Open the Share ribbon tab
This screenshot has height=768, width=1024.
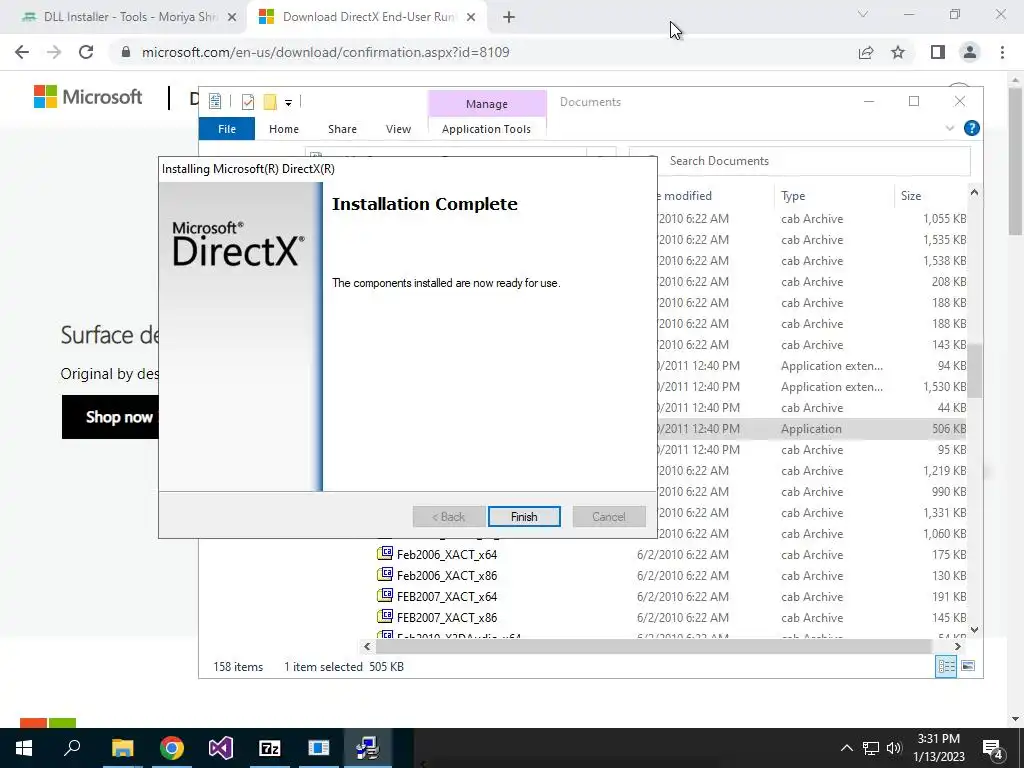(342, 129)
